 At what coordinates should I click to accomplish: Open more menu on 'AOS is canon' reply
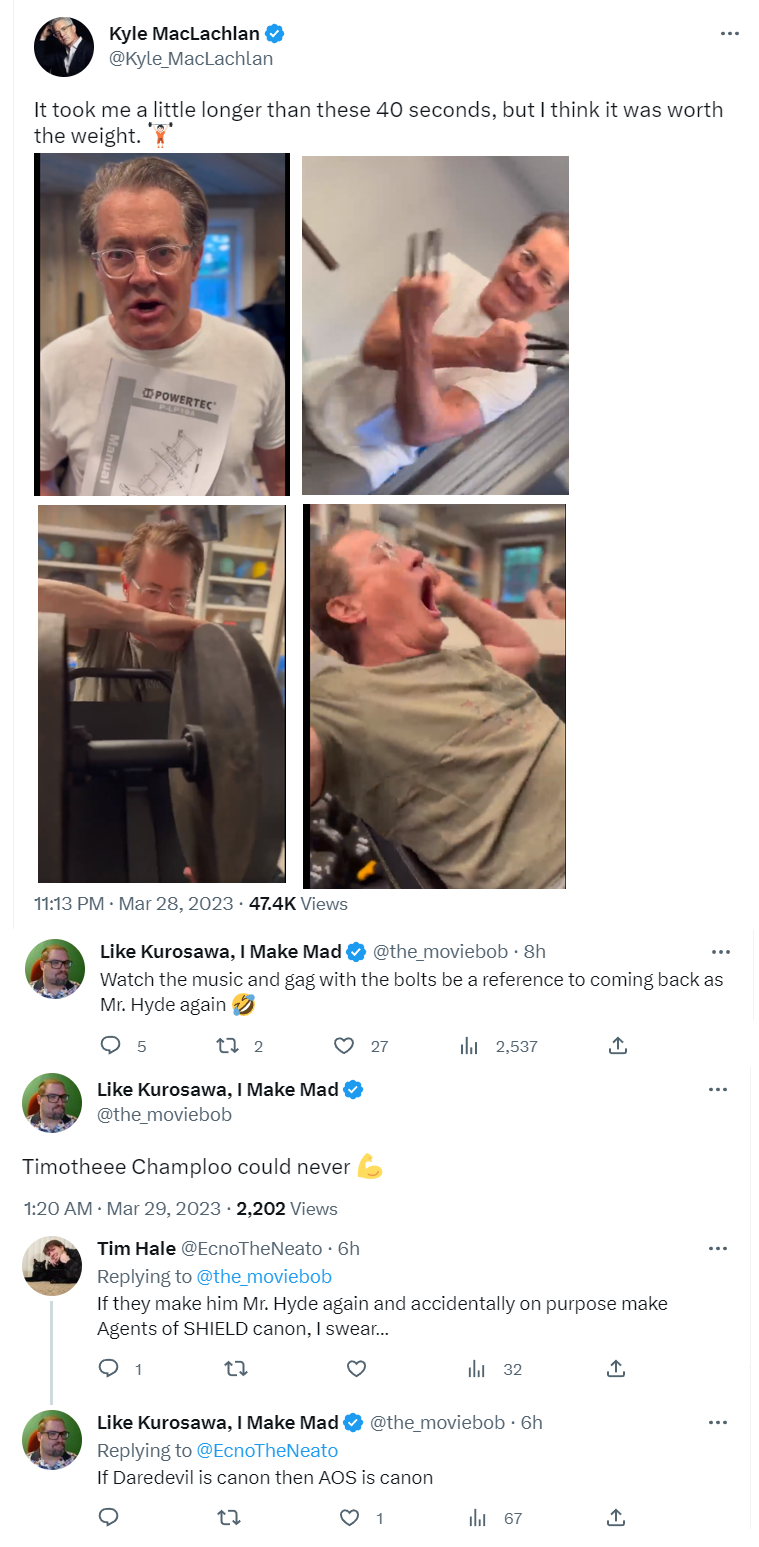click(x=718, y=1422)
